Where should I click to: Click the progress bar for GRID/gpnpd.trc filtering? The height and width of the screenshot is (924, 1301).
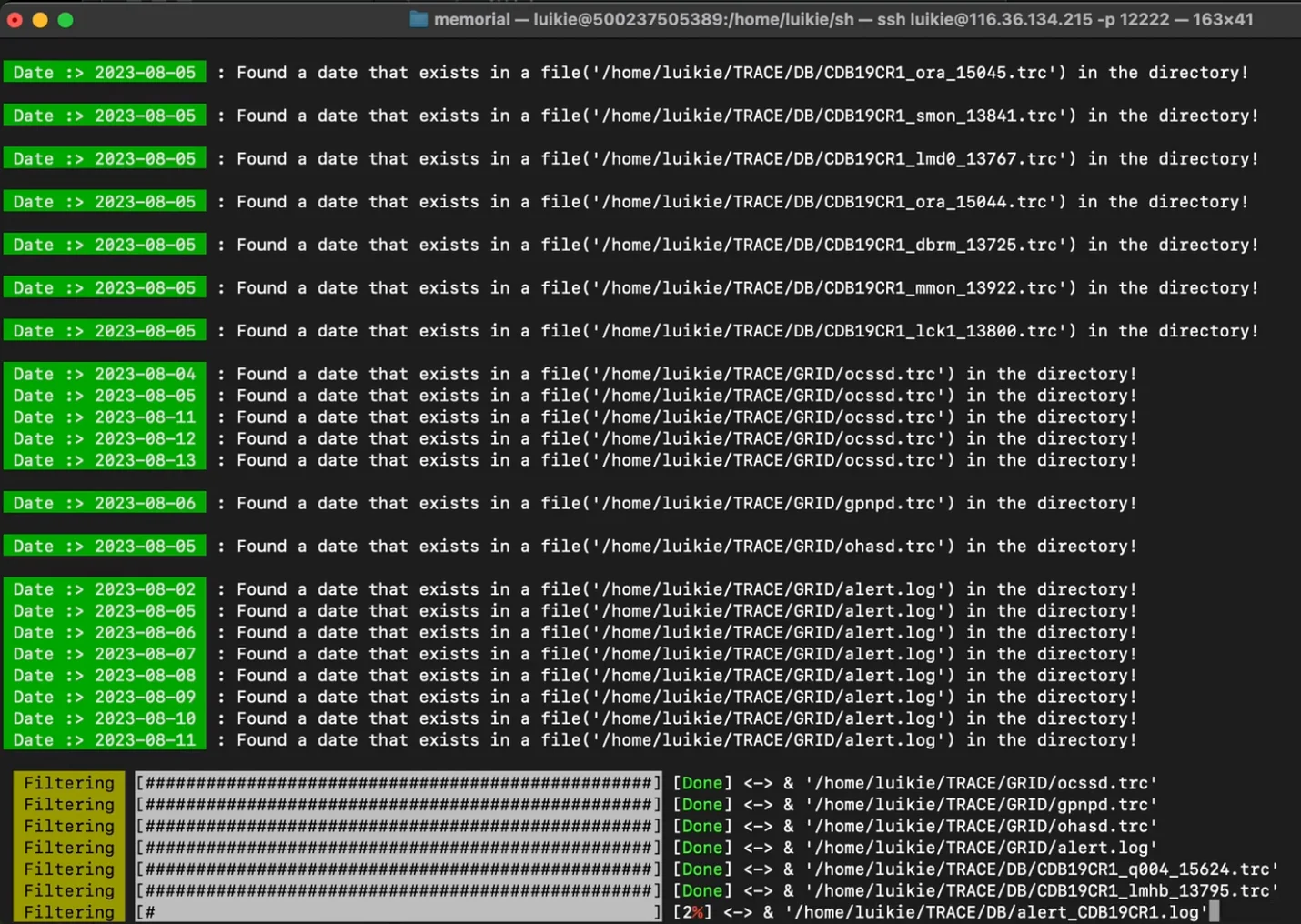398,805
